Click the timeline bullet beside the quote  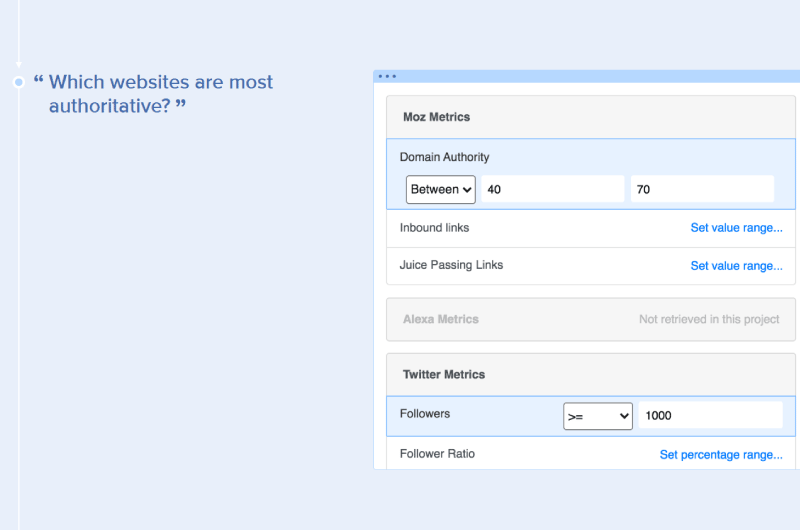[x=19, y=82]
